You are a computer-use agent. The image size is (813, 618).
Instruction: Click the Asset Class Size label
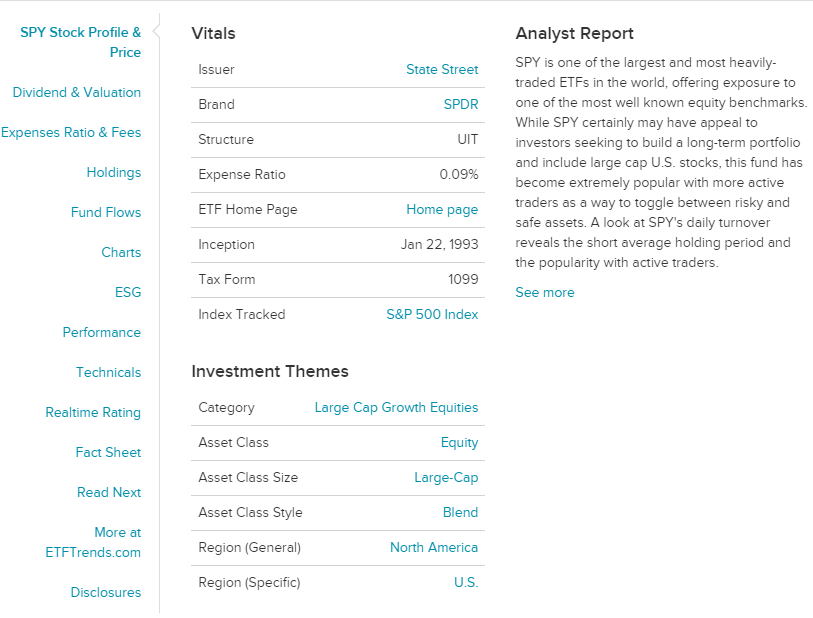click(x=248, y=477)
